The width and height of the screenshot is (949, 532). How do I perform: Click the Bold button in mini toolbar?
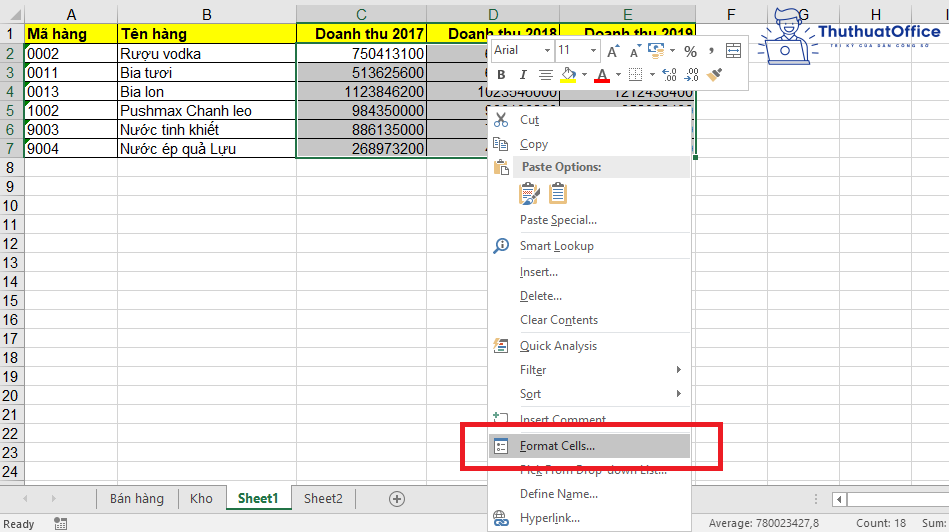pos(501,75)
